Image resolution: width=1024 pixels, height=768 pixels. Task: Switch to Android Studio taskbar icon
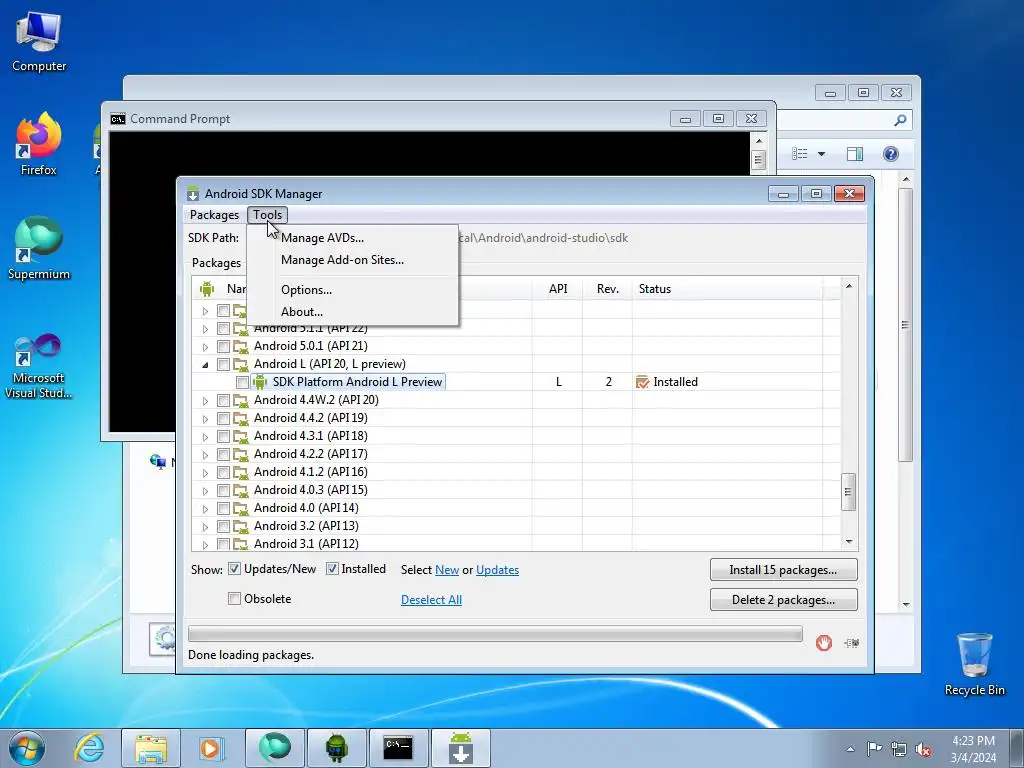pos(336,748)
